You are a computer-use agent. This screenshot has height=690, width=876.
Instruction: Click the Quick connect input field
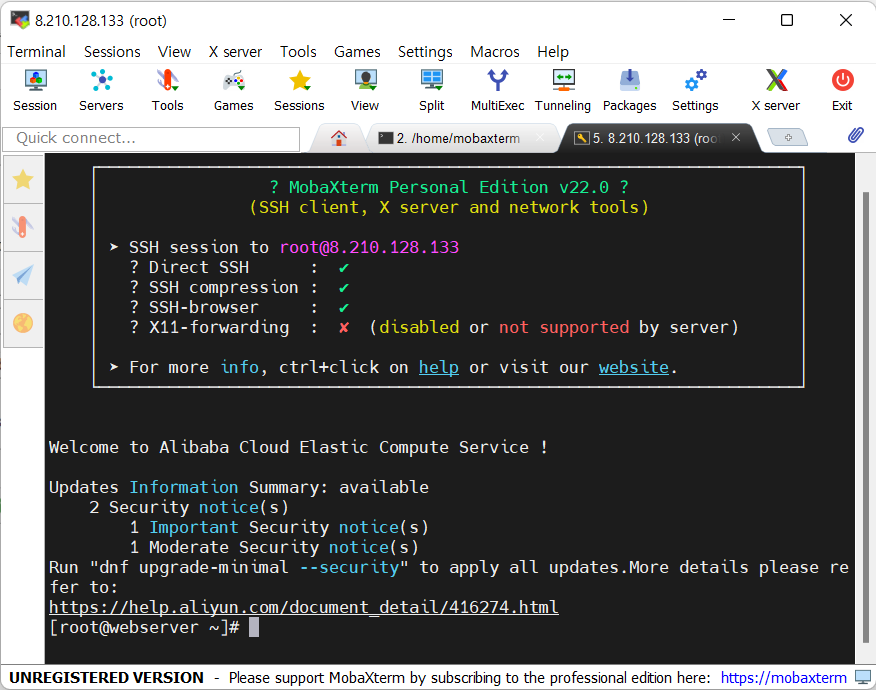pos(151,139)
